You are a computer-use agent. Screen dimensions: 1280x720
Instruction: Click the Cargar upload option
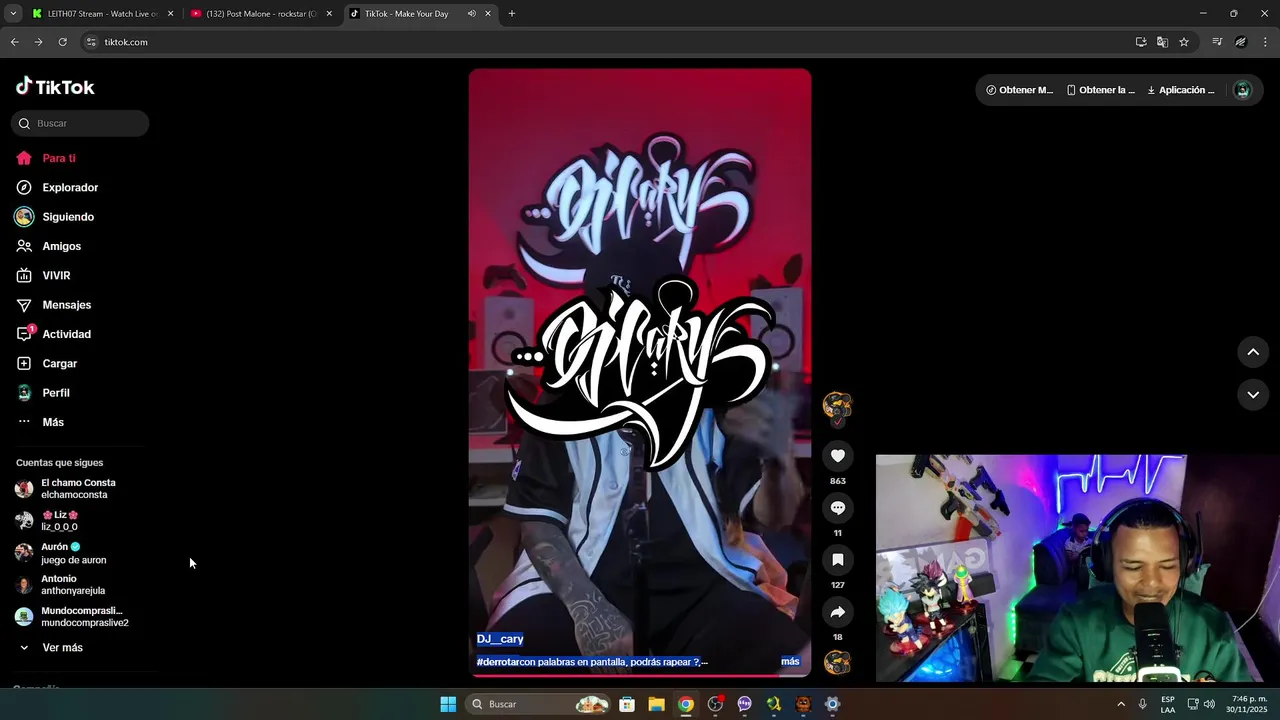59,363
